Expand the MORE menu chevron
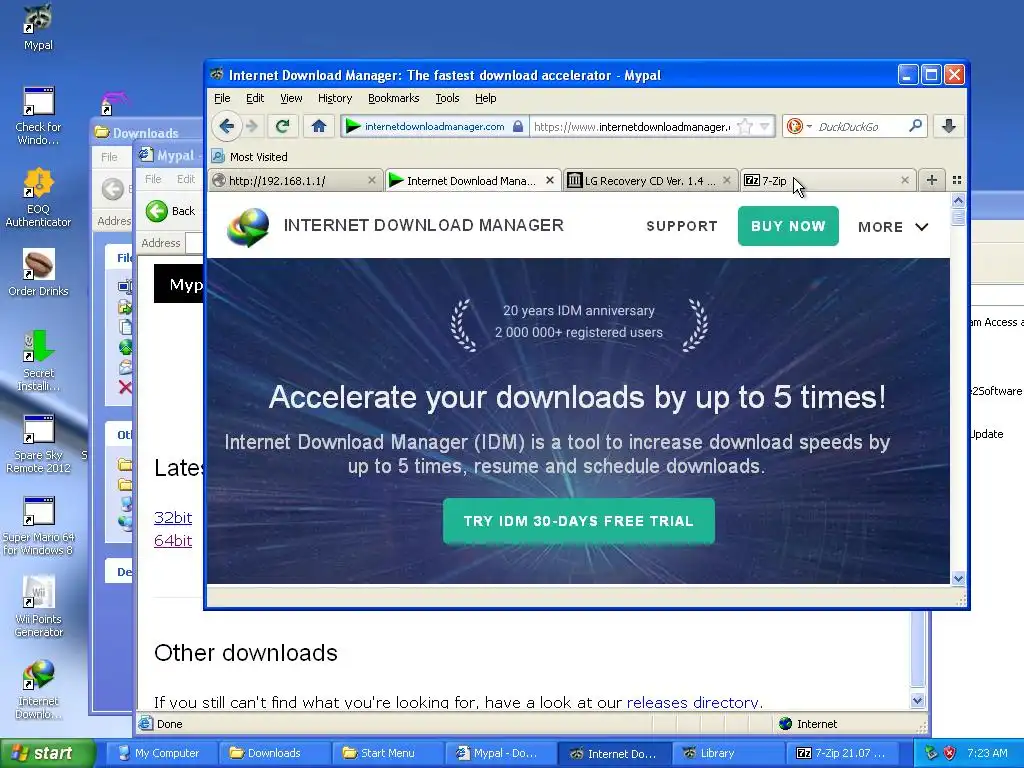Screen dimensions: 1024x768 (921, 227)
